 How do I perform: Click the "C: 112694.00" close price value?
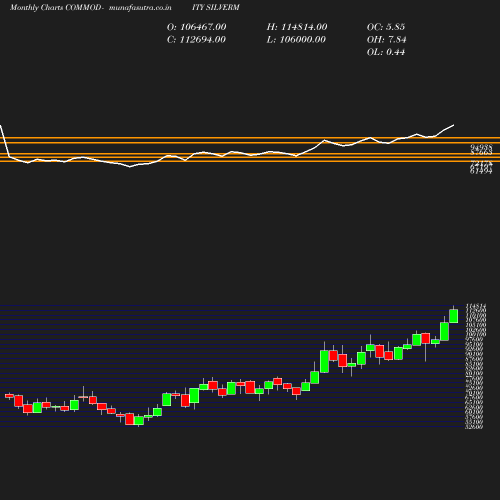(196, 40)
